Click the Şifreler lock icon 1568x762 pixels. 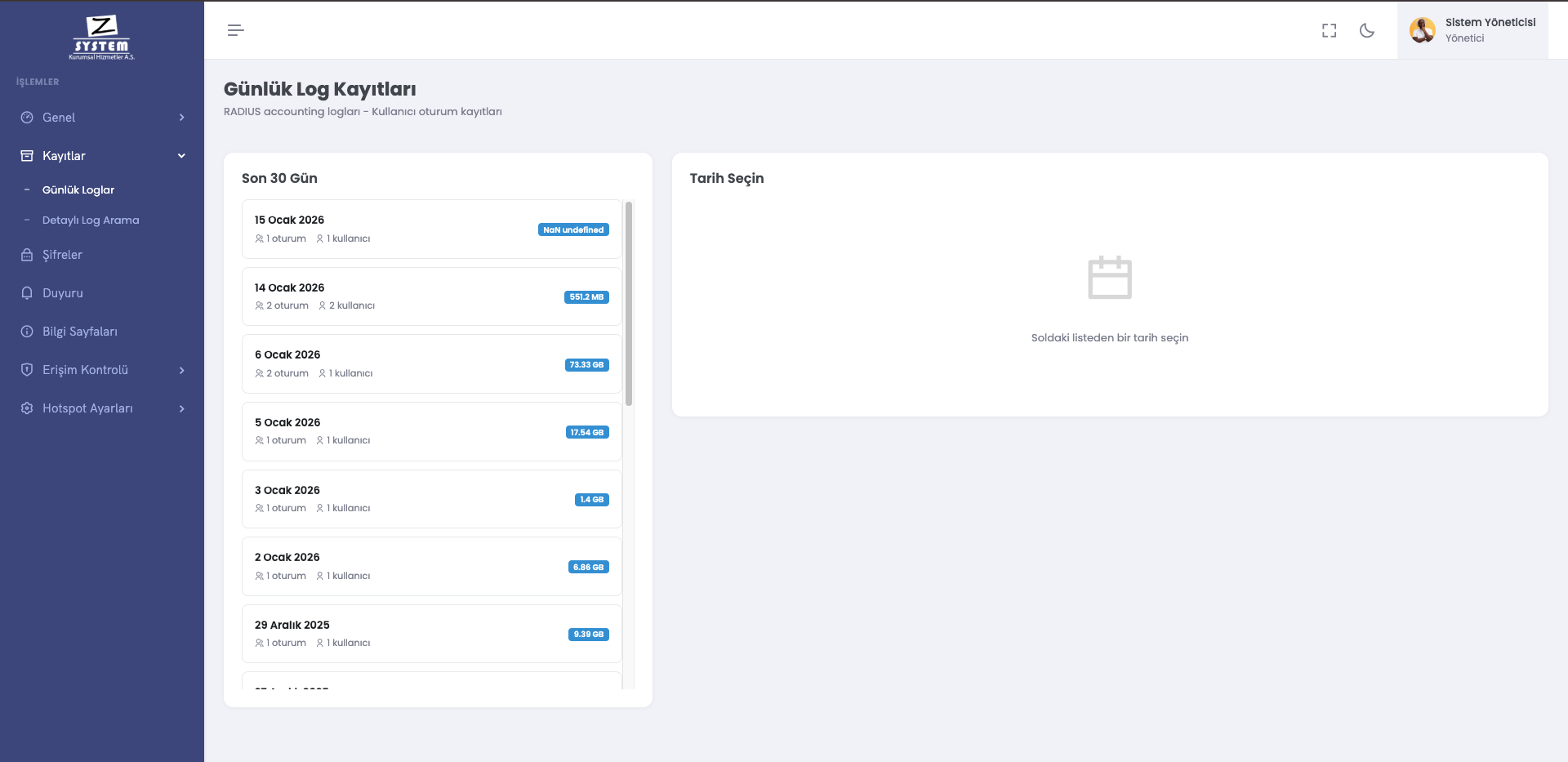27,255
